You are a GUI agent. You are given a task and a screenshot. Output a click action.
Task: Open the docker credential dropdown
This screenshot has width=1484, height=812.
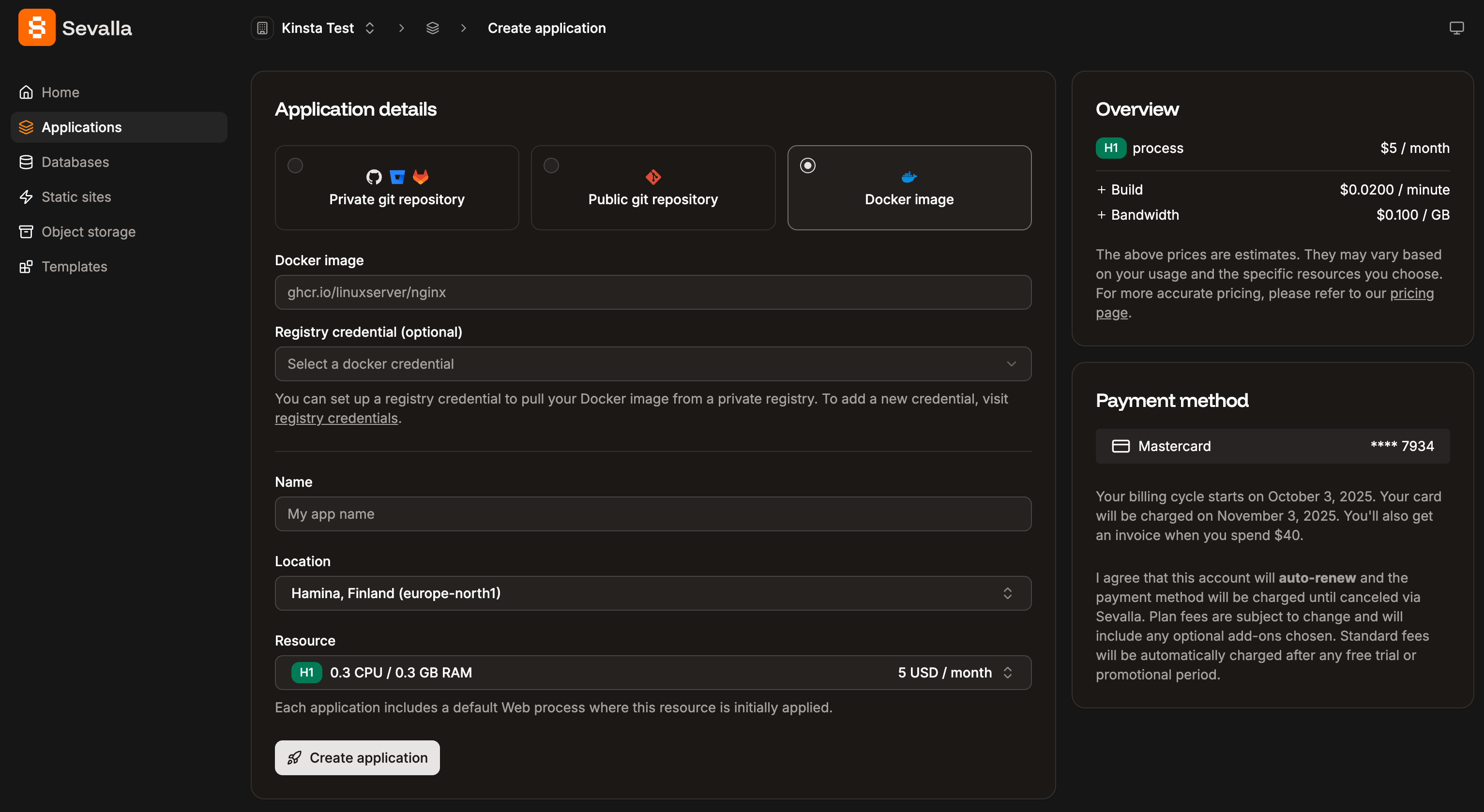653,363
